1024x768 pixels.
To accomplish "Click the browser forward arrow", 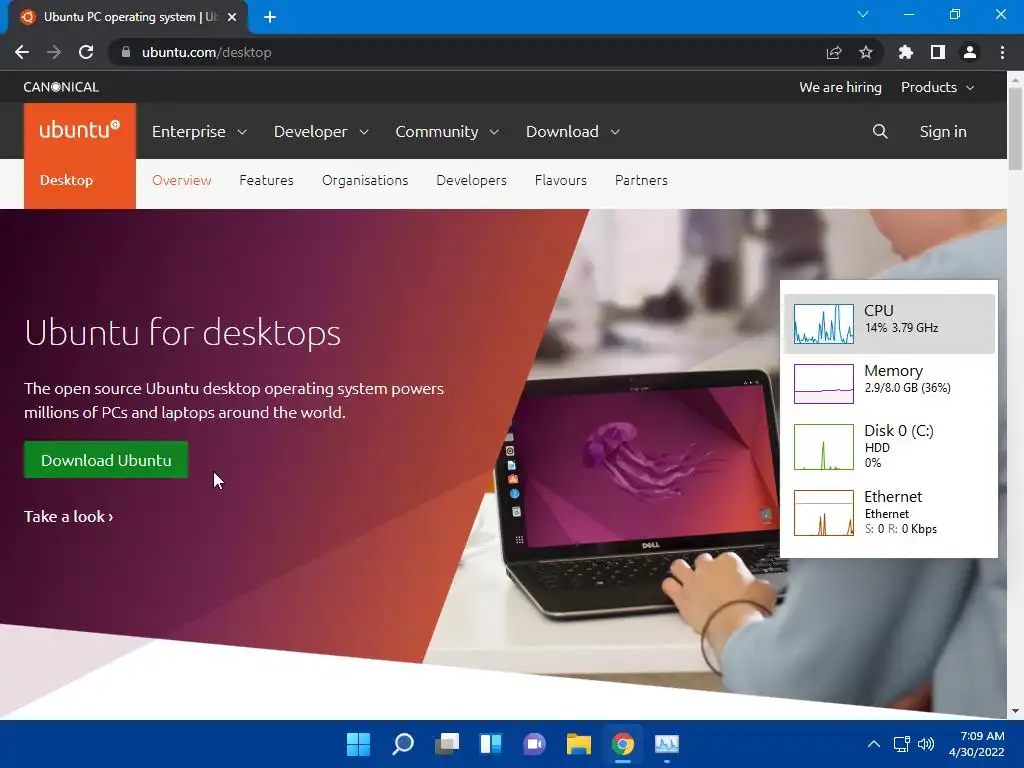I will tap(54, 52).
